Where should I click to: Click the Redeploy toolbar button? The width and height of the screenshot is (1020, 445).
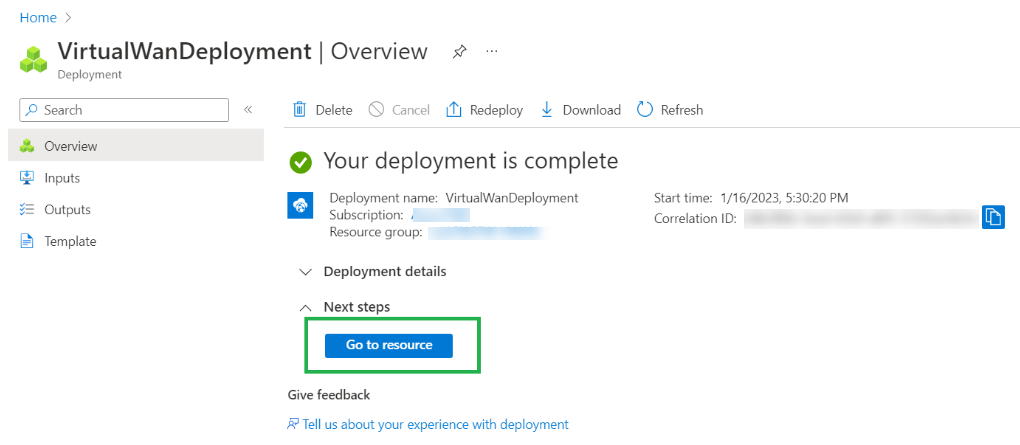(x=484, y=110)
